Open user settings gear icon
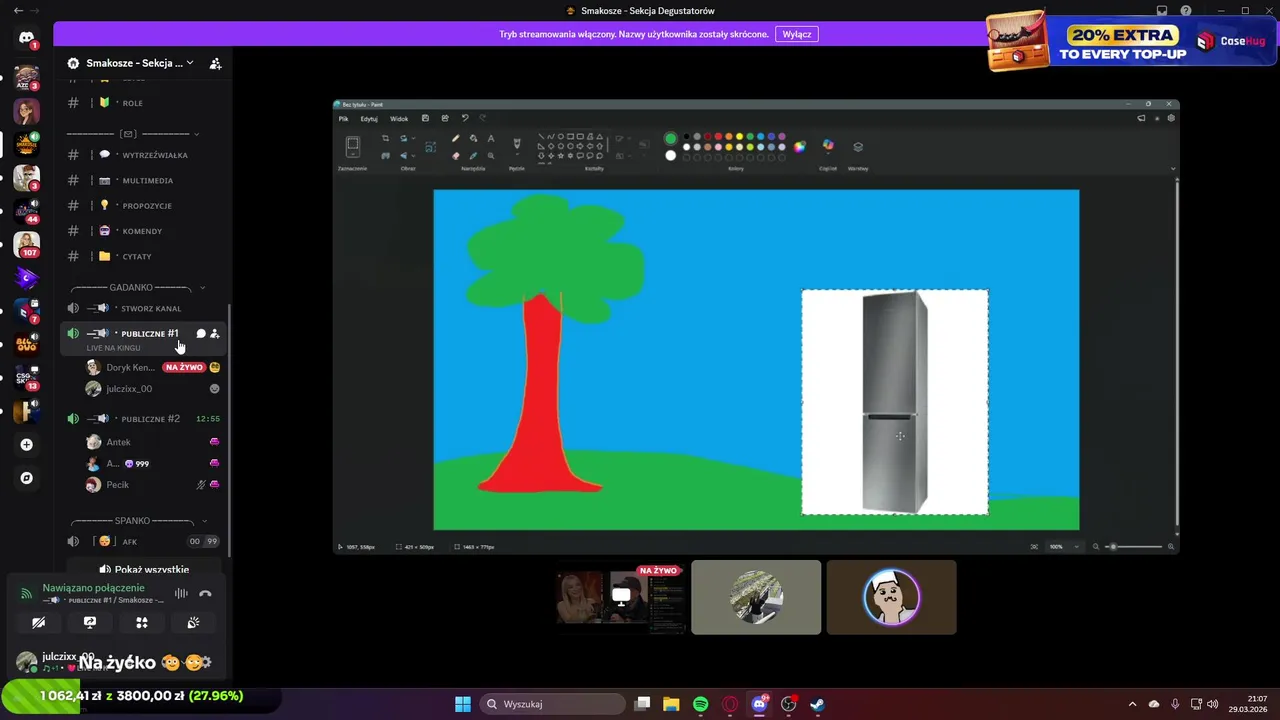Viewport: 1280px width, 720px height. click(x=206, y=662)
